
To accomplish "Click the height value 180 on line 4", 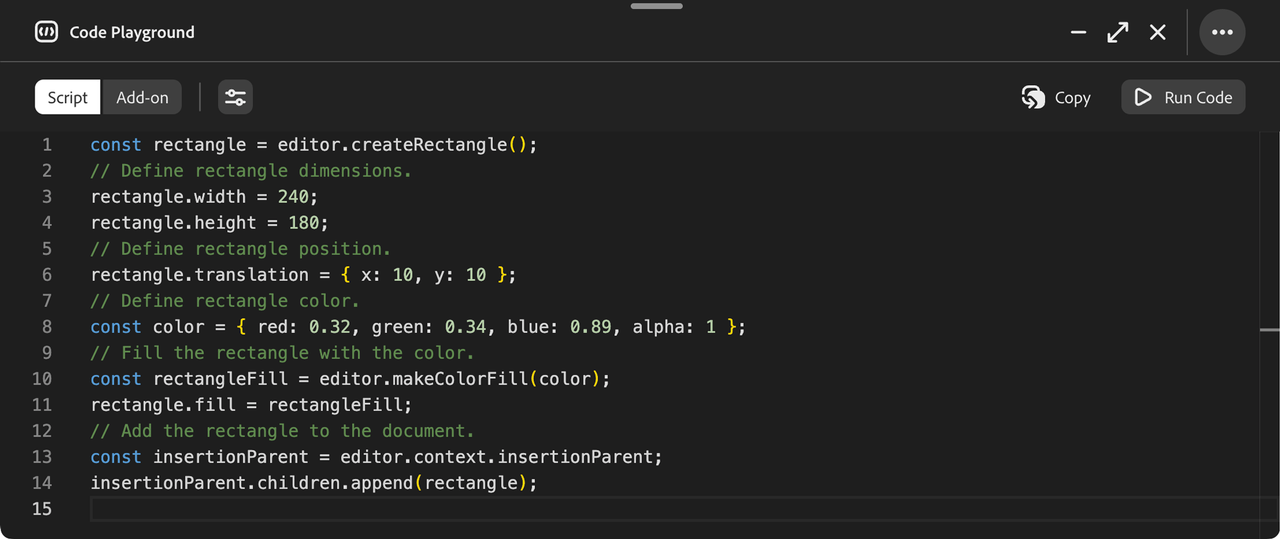I will [x=302, y=223].
